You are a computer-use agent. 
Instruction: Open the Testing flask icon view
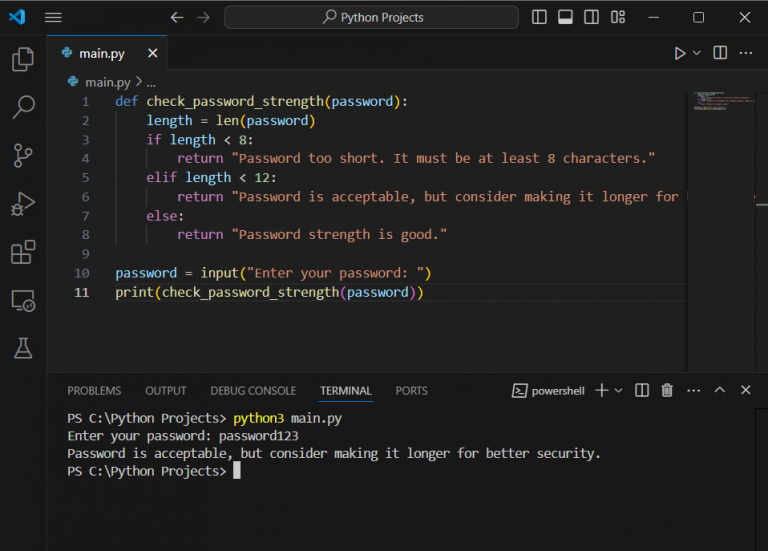pyautogui.click(x=22, y=348)
